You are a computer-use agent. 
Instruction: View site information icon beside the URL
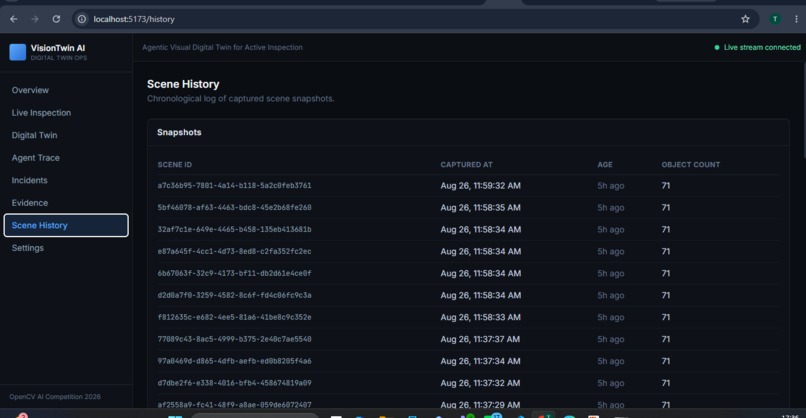[82, 19]
